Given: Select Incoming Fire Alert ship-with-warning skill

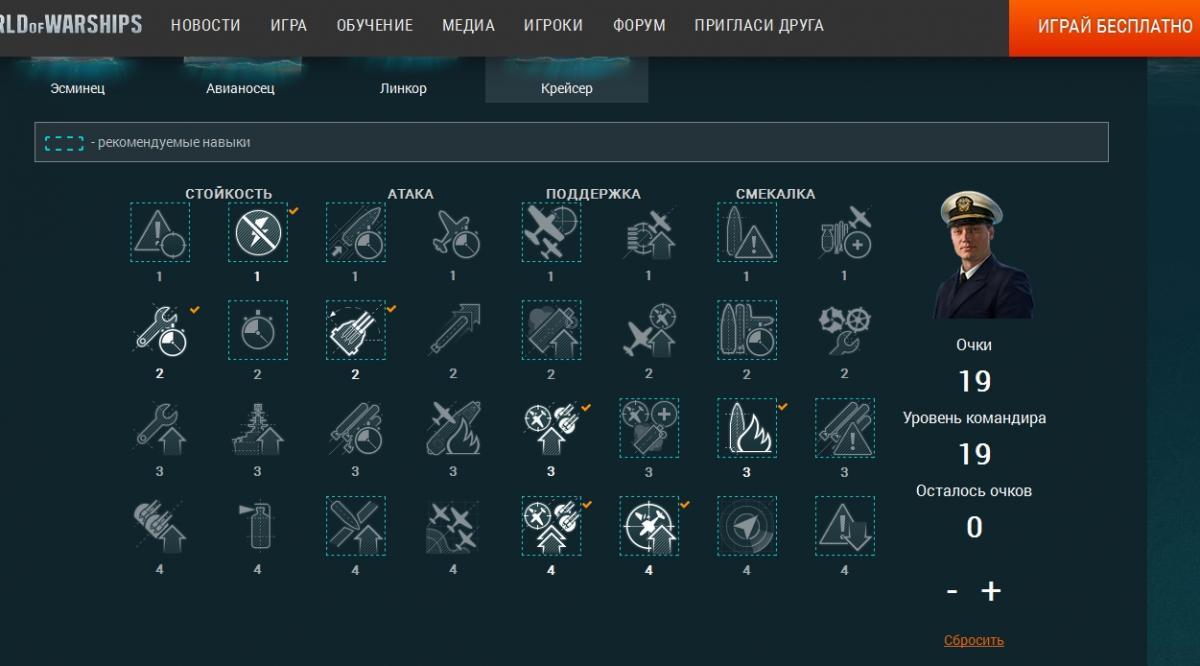Looking at the screenshot, I should pyautogui.click(x=748, y=233).
